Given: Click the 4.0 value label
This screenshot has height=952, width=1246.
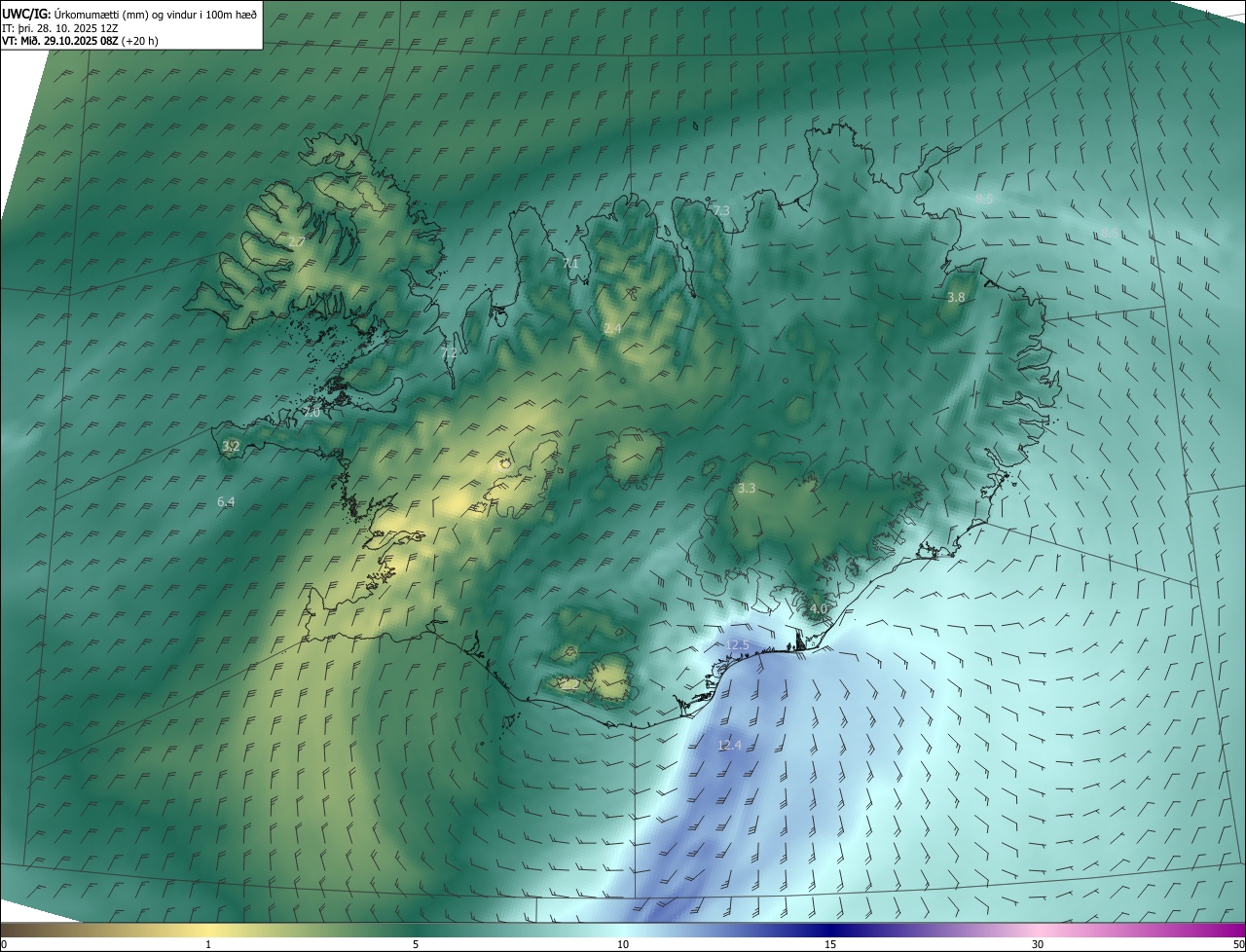Looking at the screenshot, I should [819, 608].
